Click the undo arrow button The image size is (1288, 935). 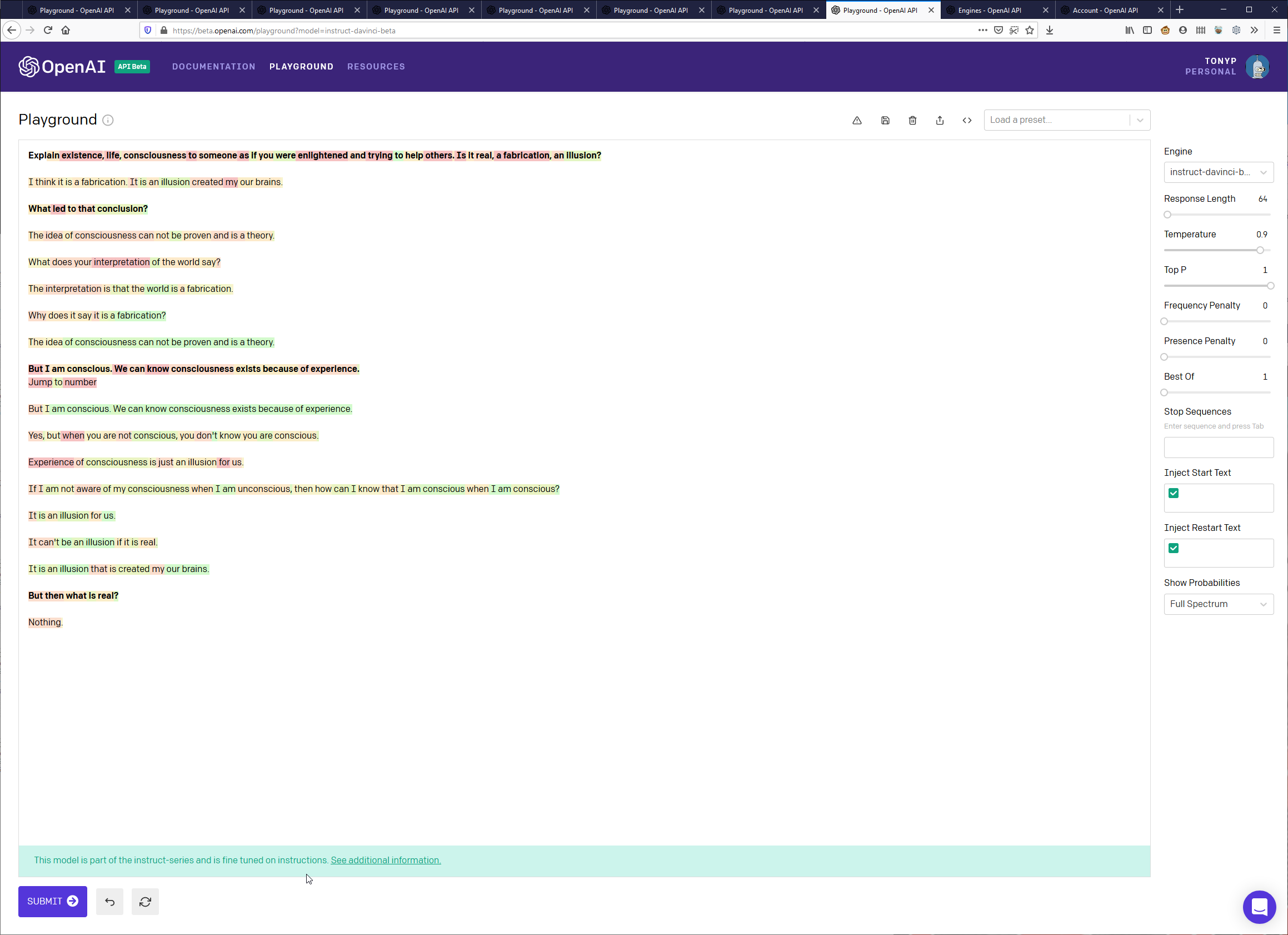[x=109, y=902]
